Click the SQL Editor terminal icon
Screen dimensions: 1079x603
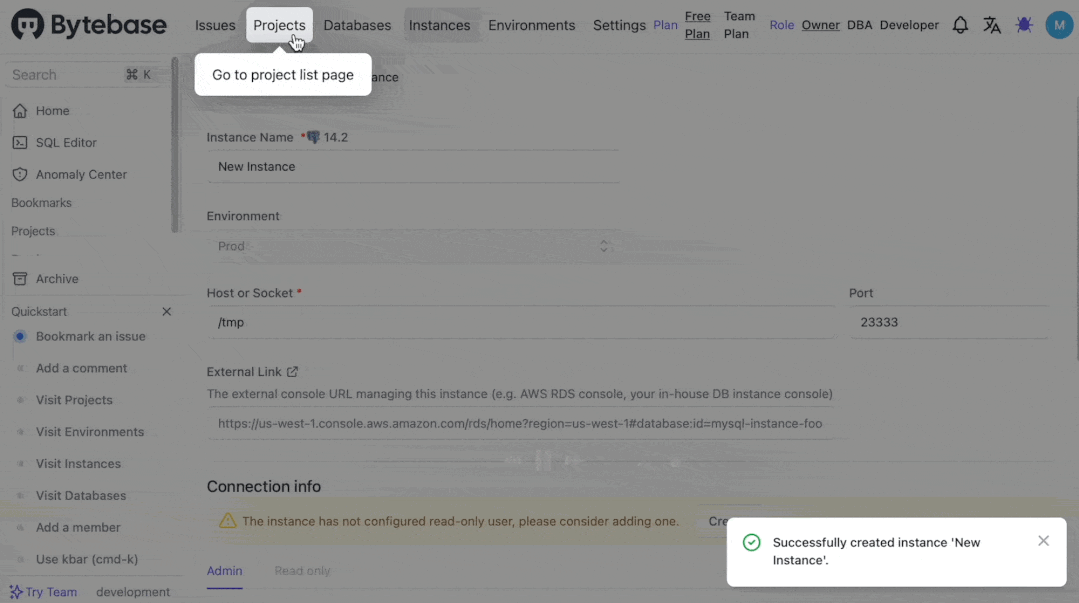pyautogui.click(x=20, y=142)
